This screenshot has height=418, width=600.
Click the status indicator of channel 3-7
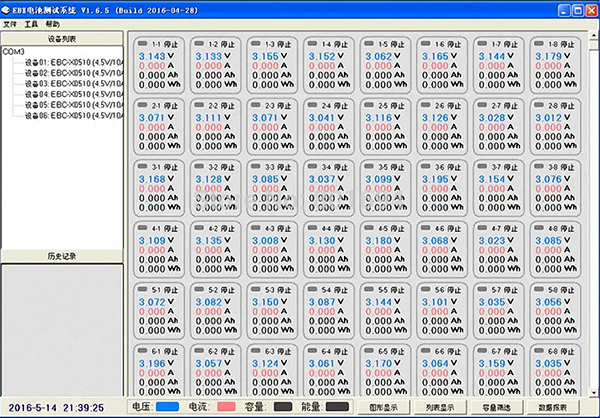[x=483, y=166]
